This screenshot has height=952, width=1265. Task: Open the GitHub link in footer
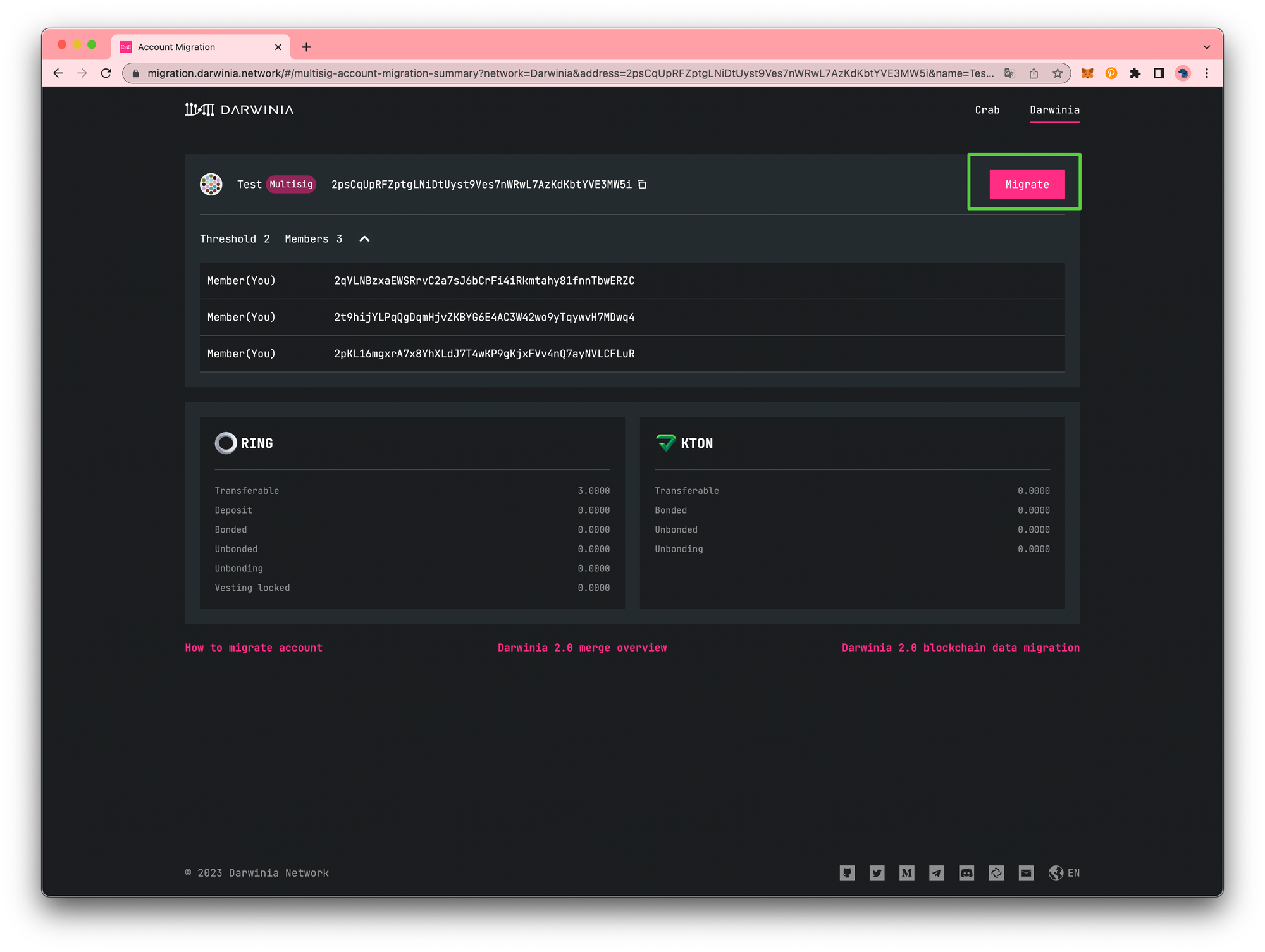[x=847, y=873]
